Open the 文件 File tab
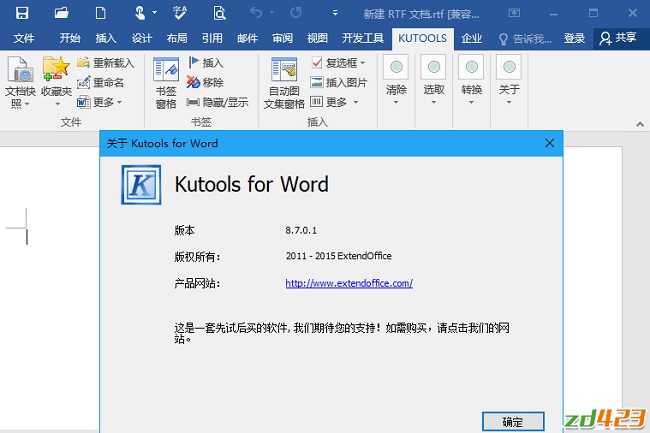This screenshot has width=650, height=433. click(x=24, y=38)
